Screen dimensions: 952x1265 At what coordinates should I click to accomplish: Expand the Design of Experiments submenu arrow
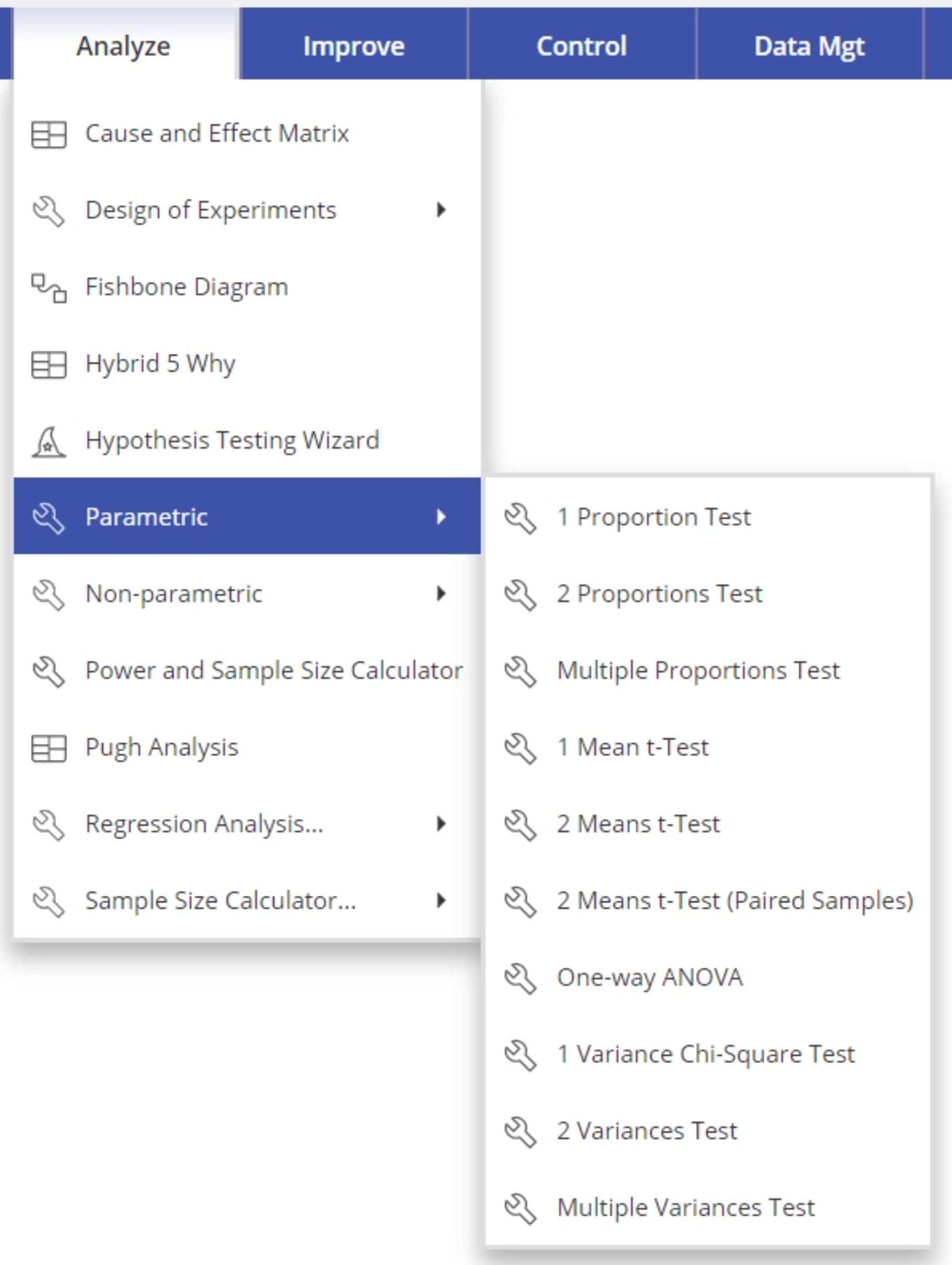click(441, 210)
